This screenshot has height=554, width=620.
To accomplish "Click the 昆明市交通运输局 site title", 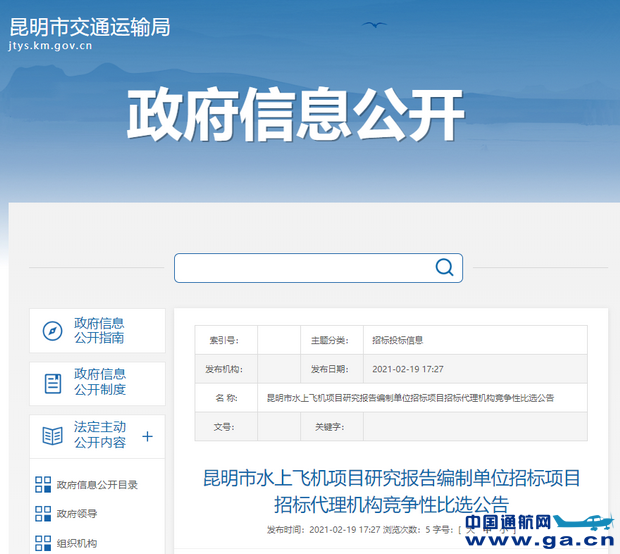I will (89, 26).
